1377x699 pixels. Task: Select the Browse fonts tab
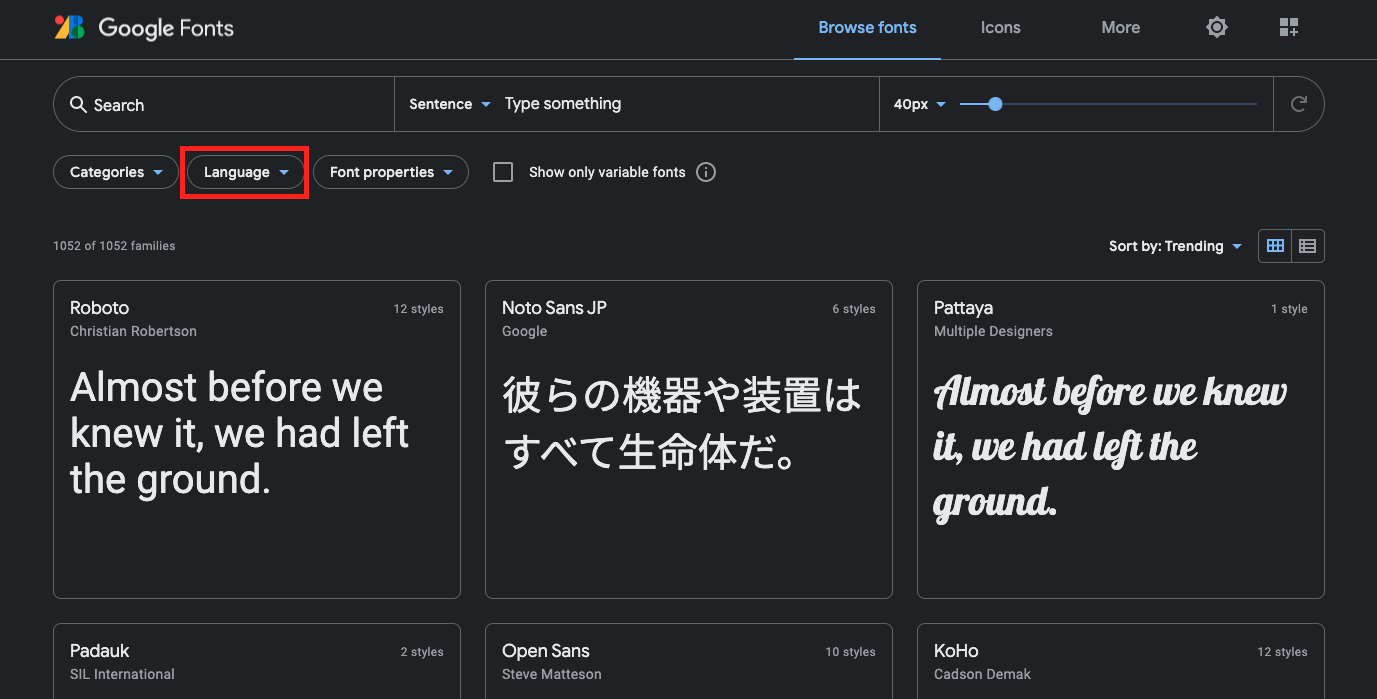tap(867, 28)
